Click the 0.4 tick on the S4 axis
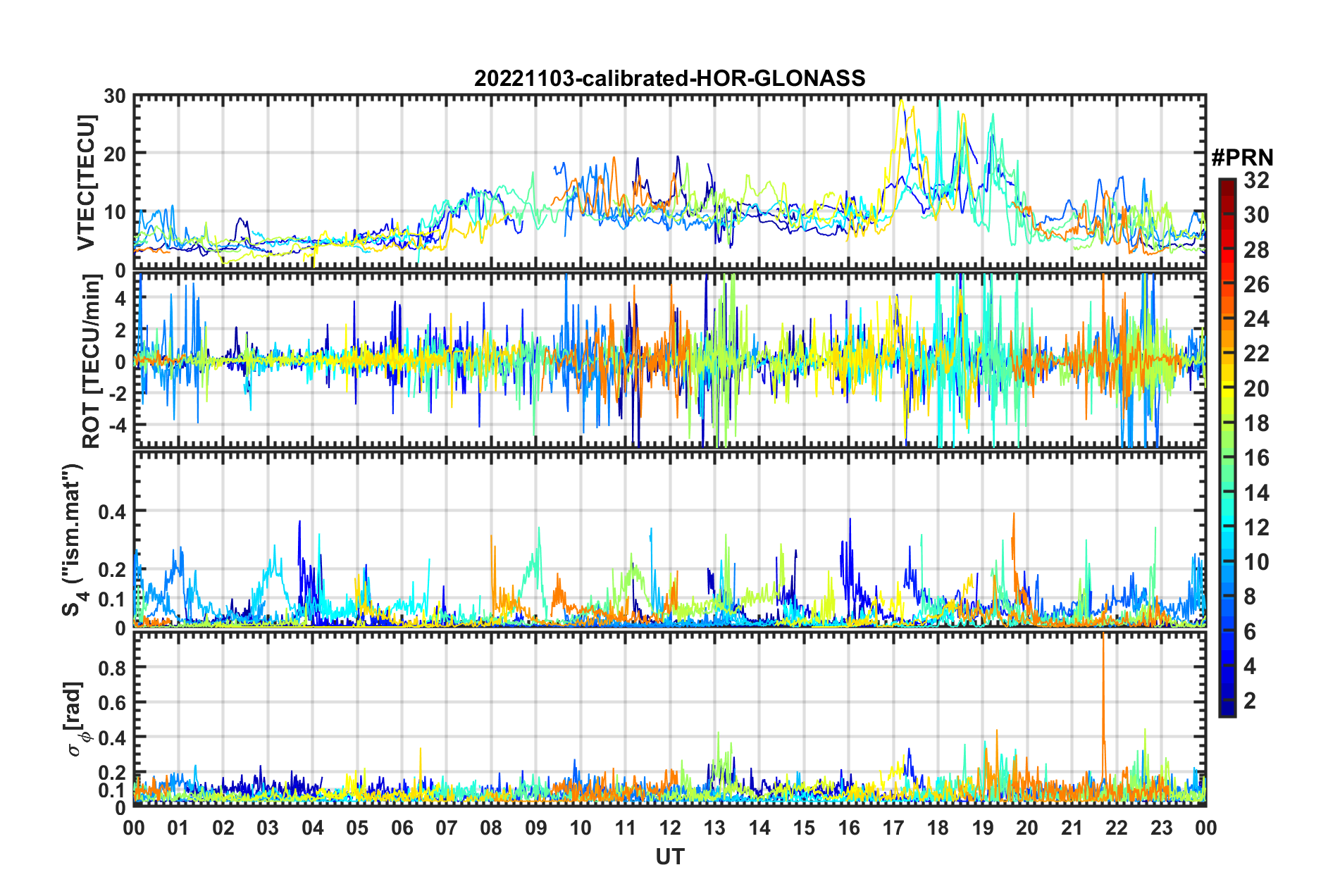The image size is (1340, 896). [112, 511]
